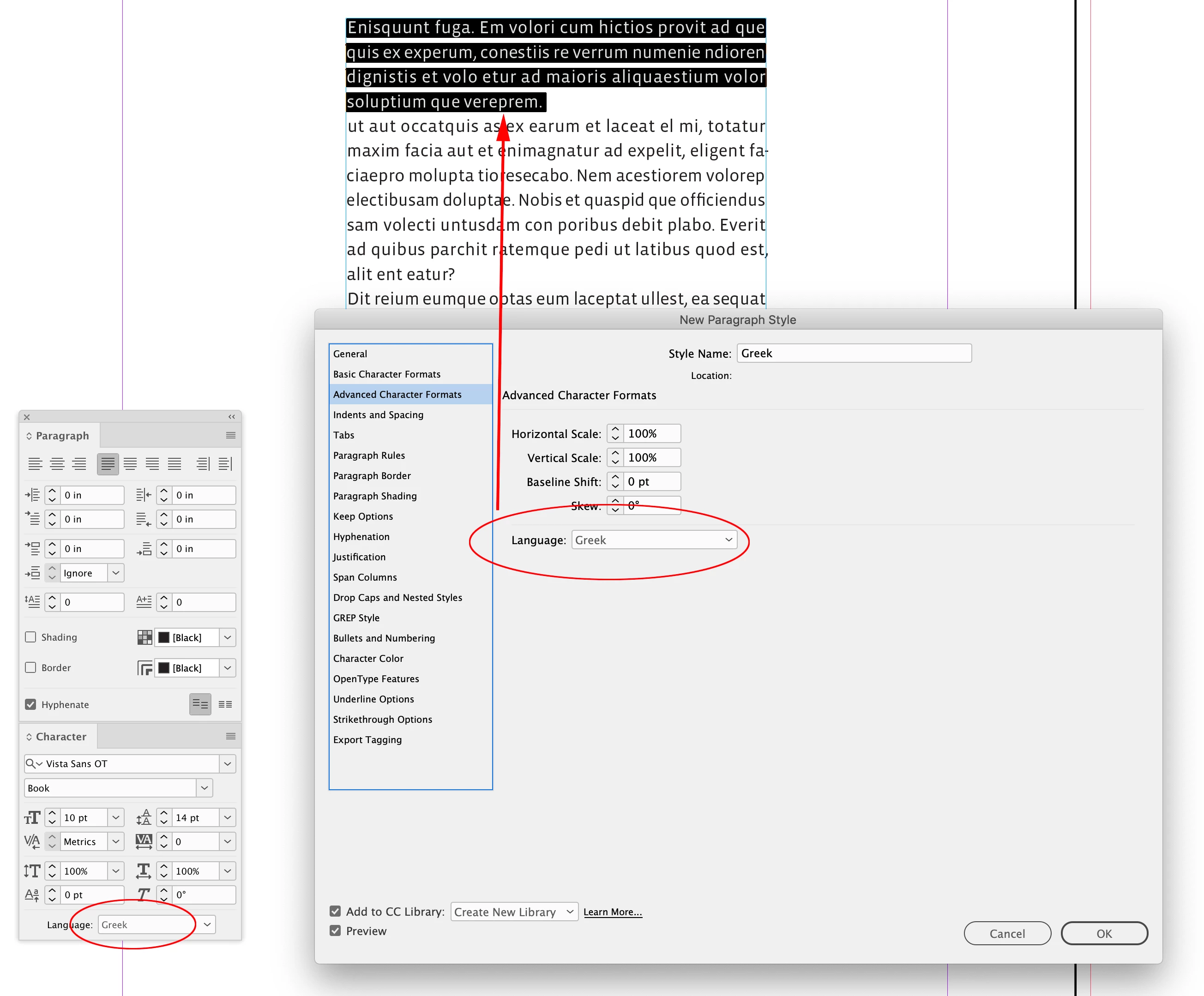Open the Language dropdown in the style dialog
This screenshot has height=996, width=1204.
click(x=654, y=540)
